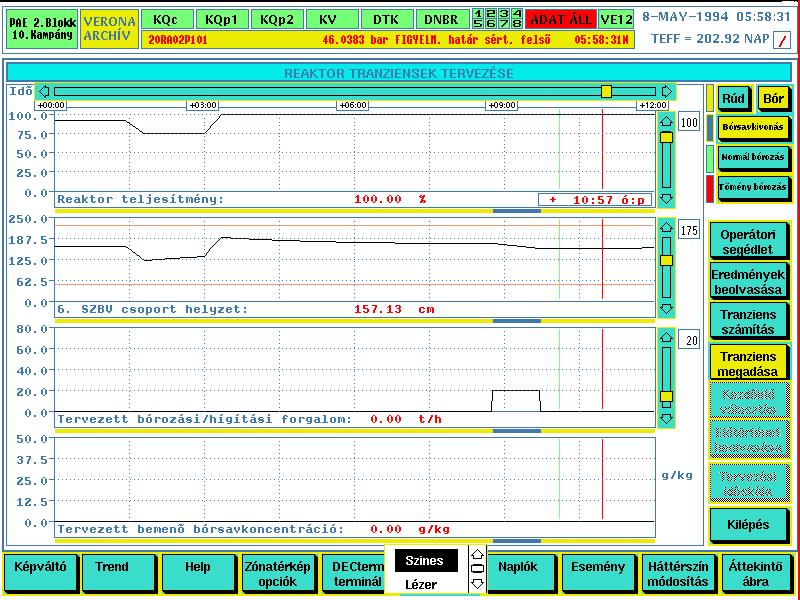Viewport: 800px width, 600px height.
Task: Click the right arrow of the Idő time scrollbar
Action: [x=666, y=91]
